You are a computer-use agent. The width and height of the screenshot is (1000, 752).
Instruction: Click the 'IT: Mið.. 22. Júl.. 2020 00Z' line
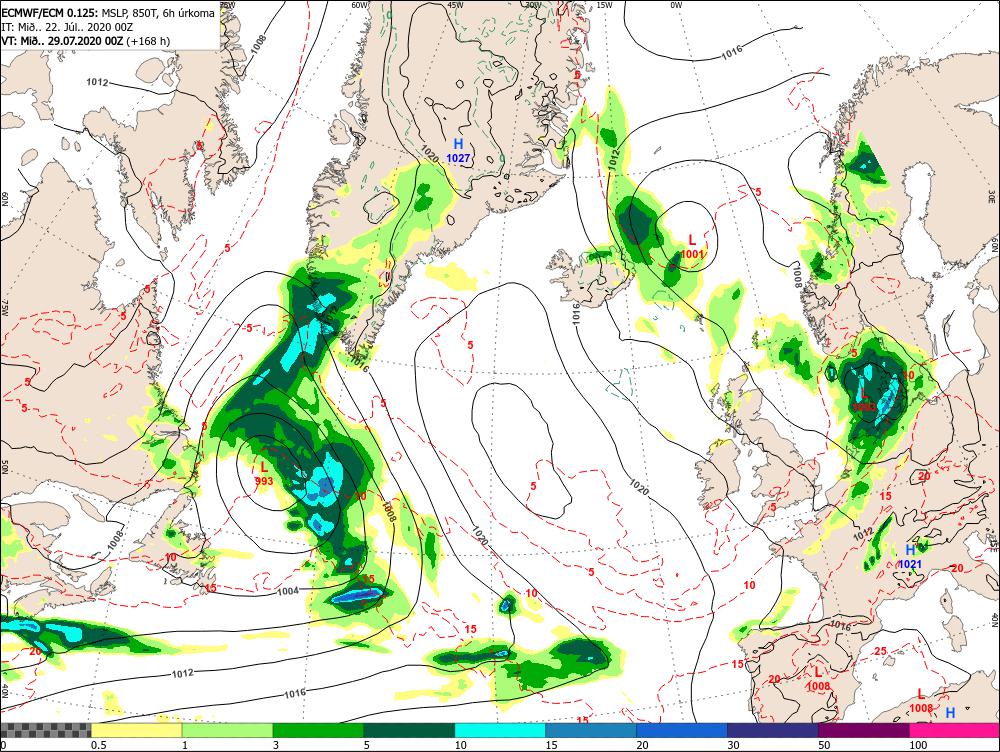[x=68, y=27]
